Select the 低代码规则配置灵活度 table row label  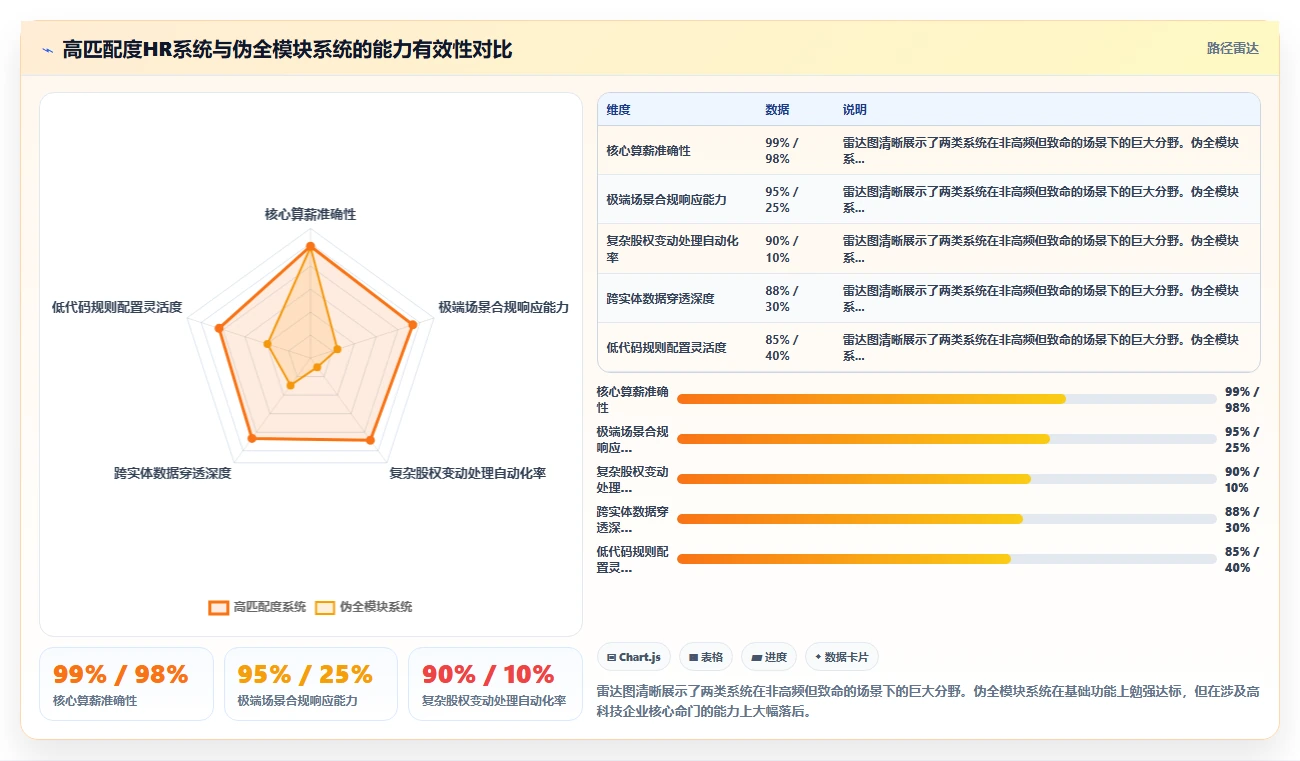click(666, 347)
